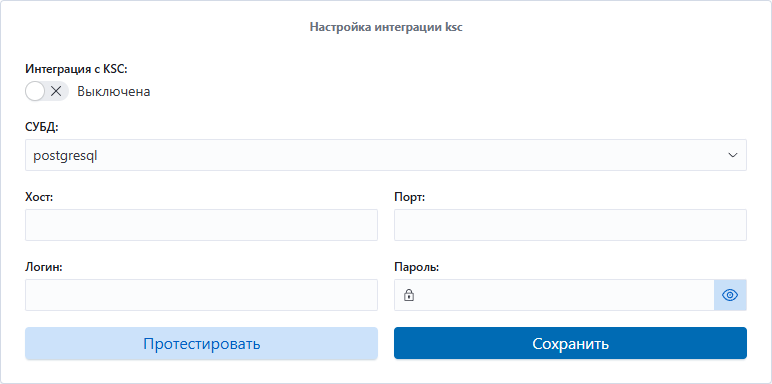Screen dimensions: 772x384
Task: Toggle the KSC integration switch
Action: [47, 91]
